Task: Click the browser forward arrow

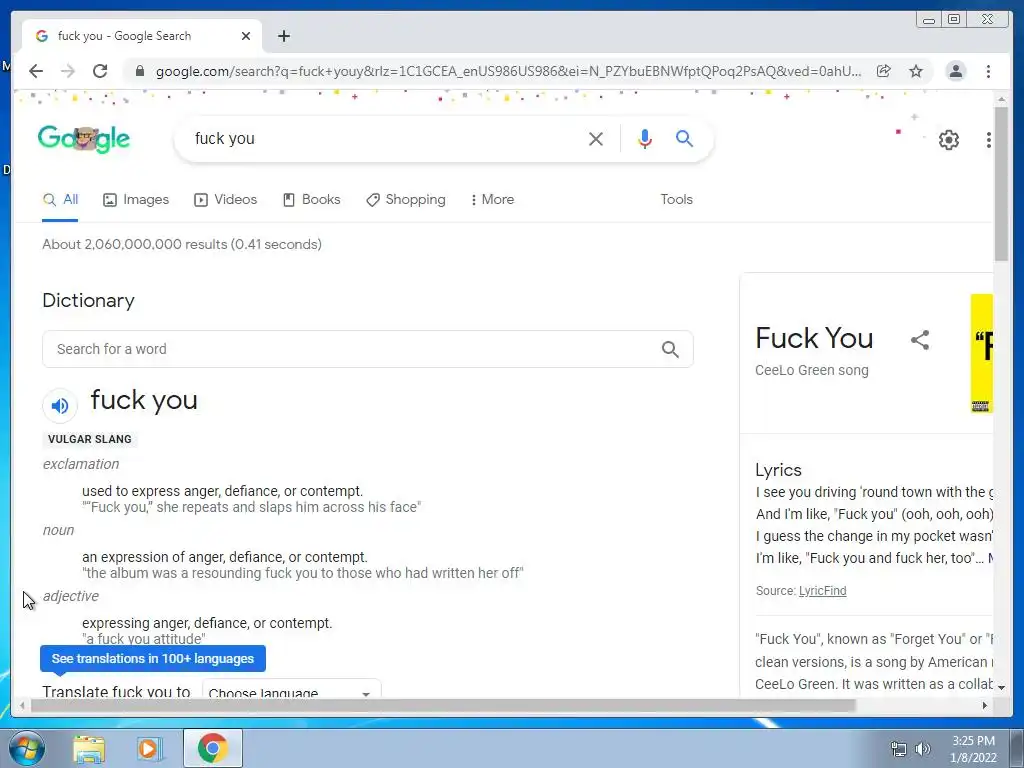Action: tap(68, 71)
